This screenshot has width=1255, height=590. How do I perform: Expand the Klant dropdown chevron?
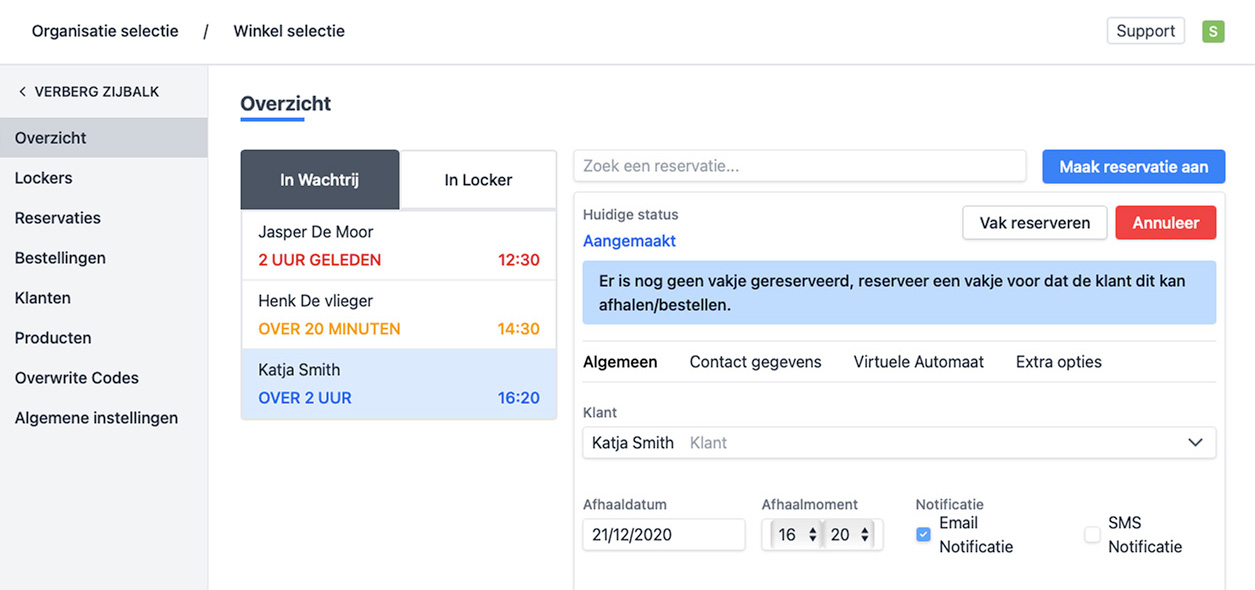1195,443
